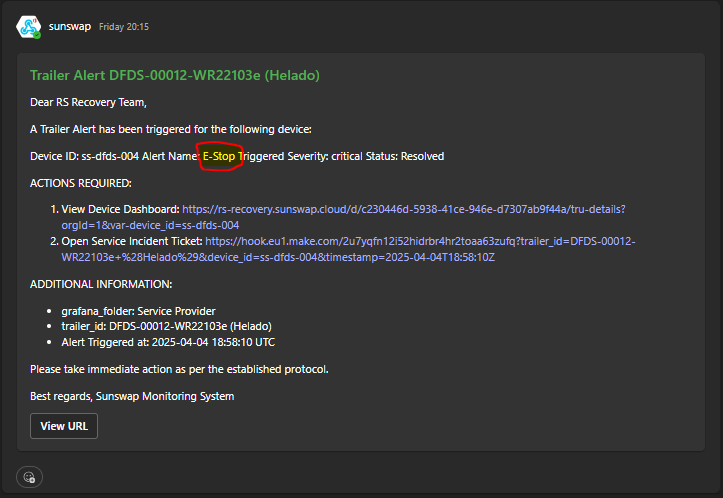Click the ADDITIONAL INFORMATION heading
The width and height of the screenshot is (723, 498).
(x=101, y=284)
